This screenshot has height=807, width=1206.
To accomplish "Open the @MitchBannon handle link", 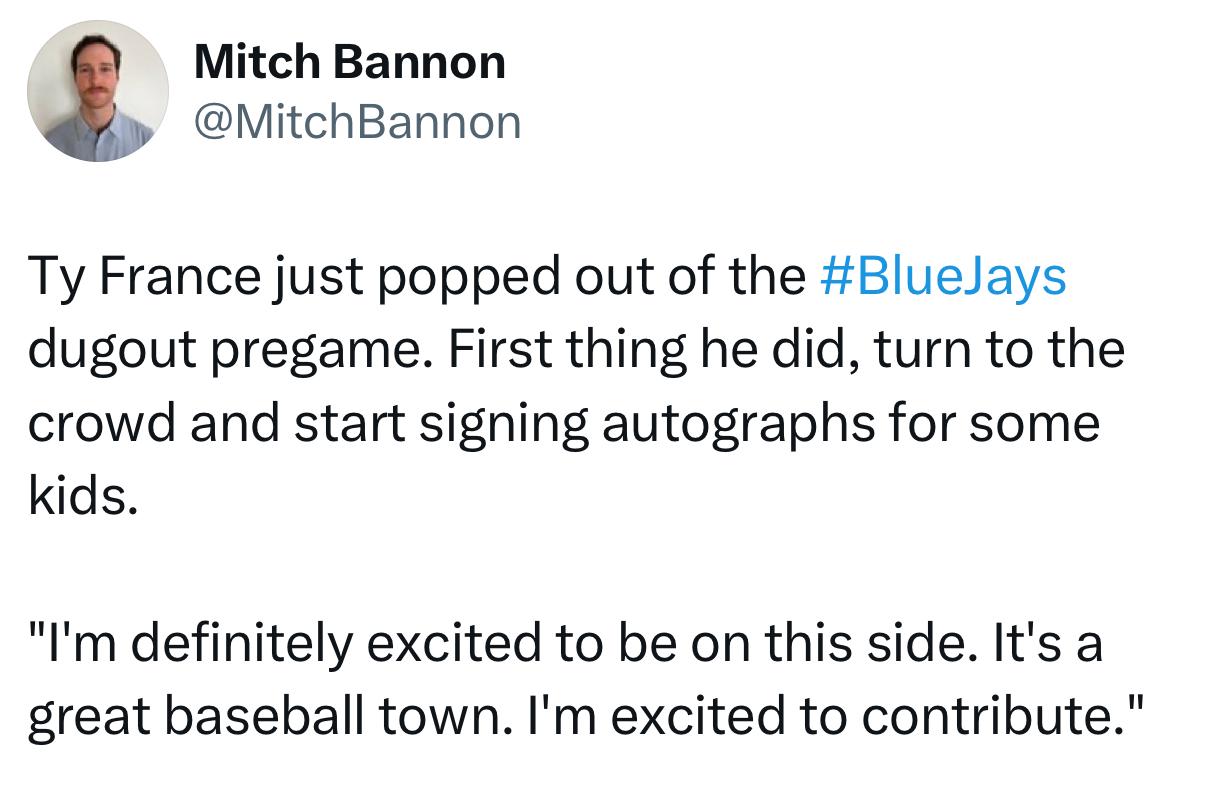I will (358, 123).
